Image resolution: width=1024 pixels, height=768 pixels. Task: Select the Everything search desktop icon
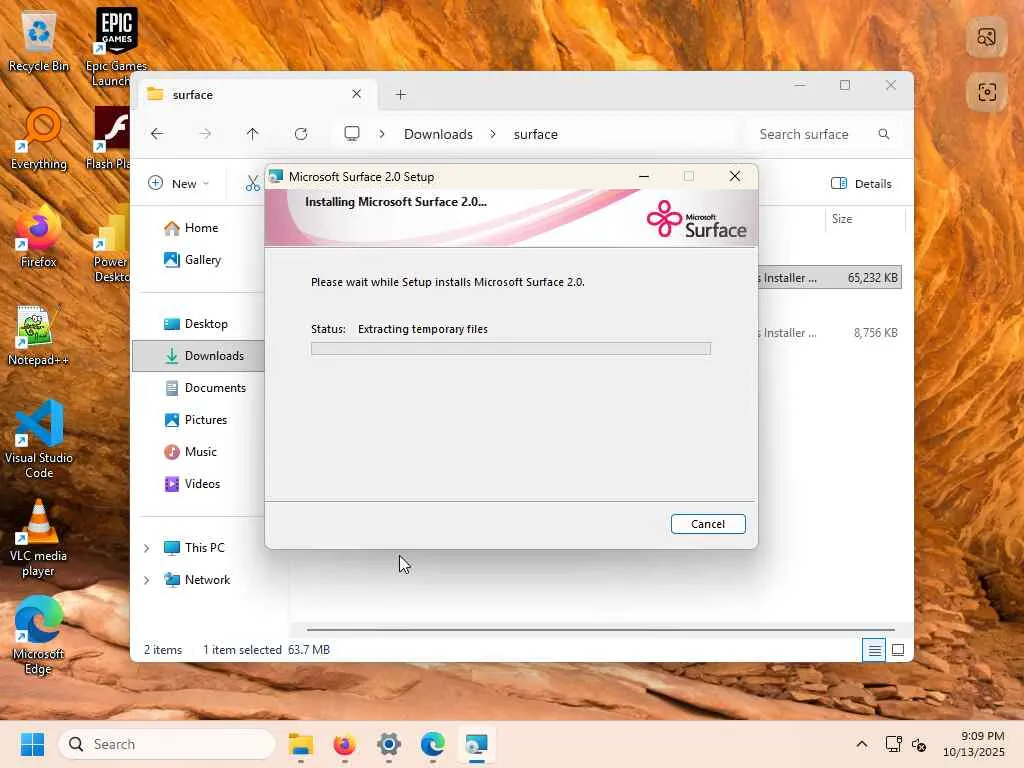(x=39, y=139)
